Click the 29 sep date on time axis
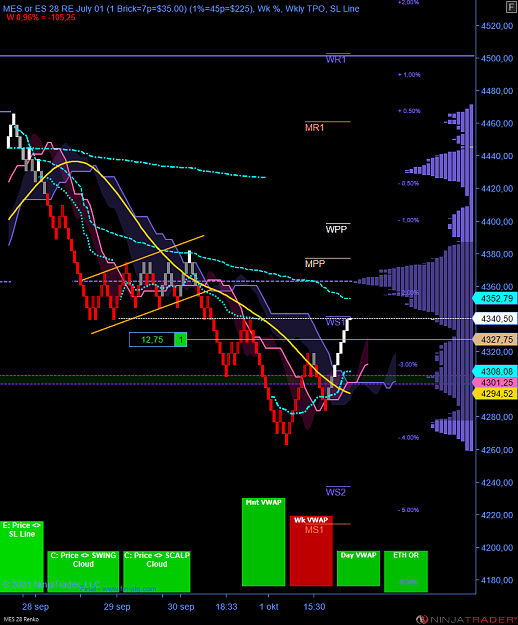This screenshot has height=625, width=518. [117, 607]
